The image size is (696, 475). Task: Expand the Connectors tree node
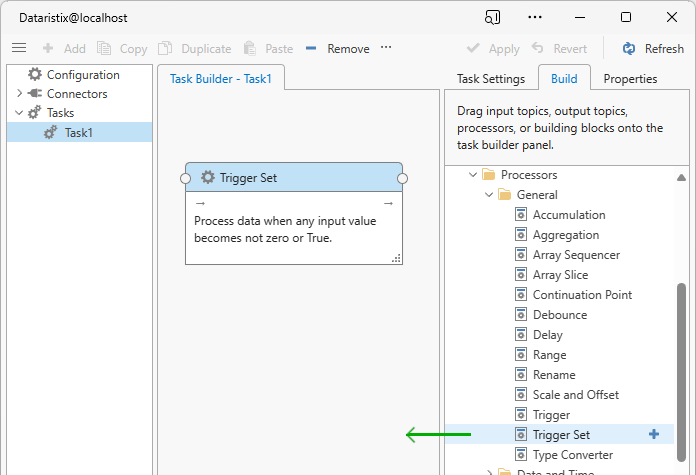(19, 94)
